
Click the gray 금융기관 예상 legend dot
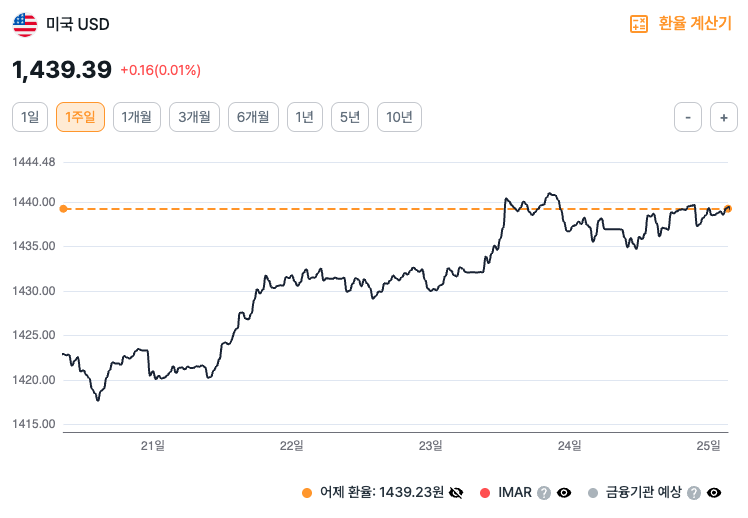click(x=593, y=492)
